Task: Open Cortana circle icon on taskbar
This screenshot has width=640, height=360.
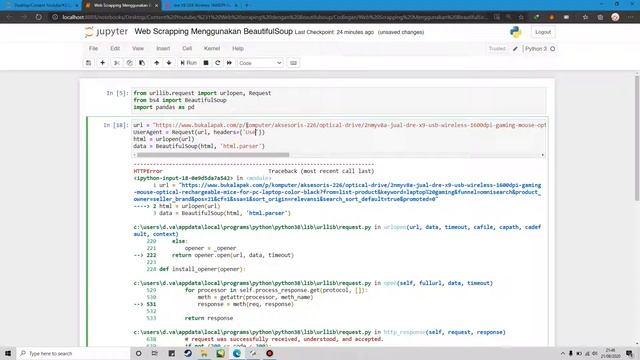Action: (138, 353)
